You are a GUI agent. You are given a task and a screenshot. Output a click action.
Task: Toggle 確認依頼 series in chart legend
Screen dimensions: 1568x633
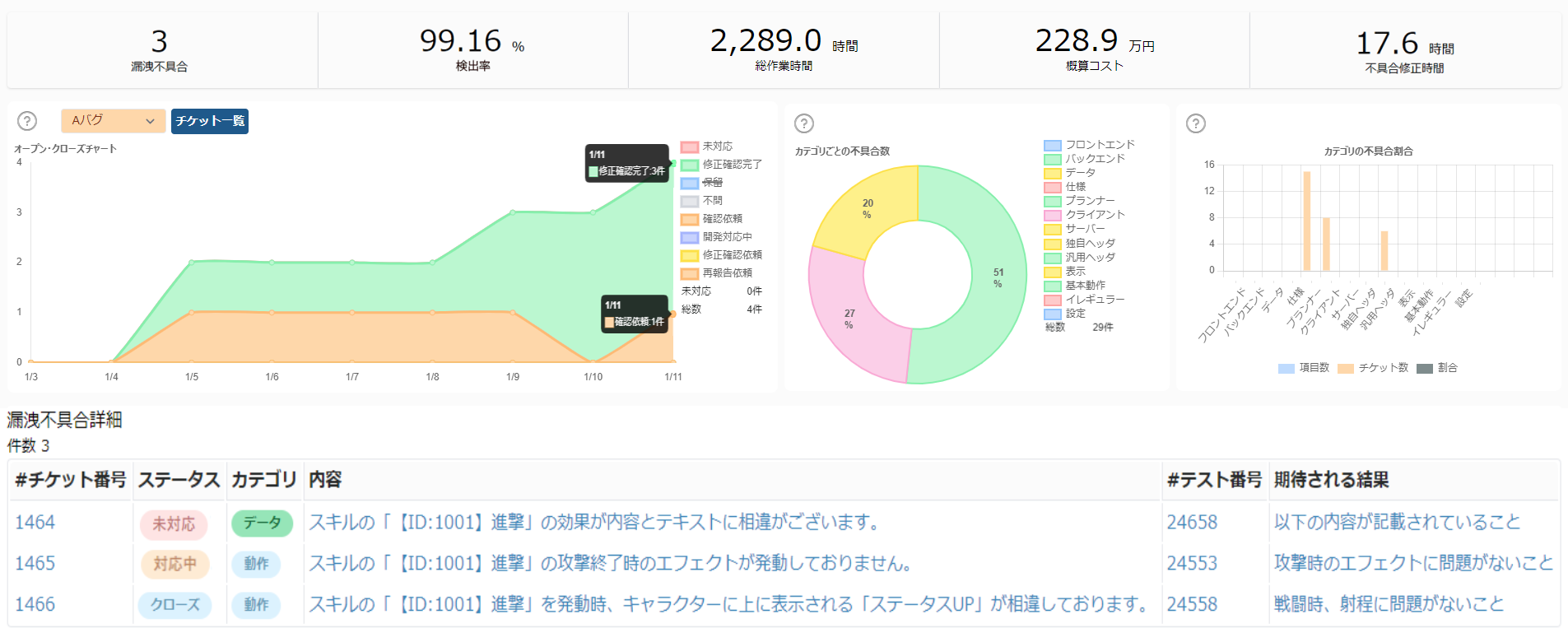point(712,219)
